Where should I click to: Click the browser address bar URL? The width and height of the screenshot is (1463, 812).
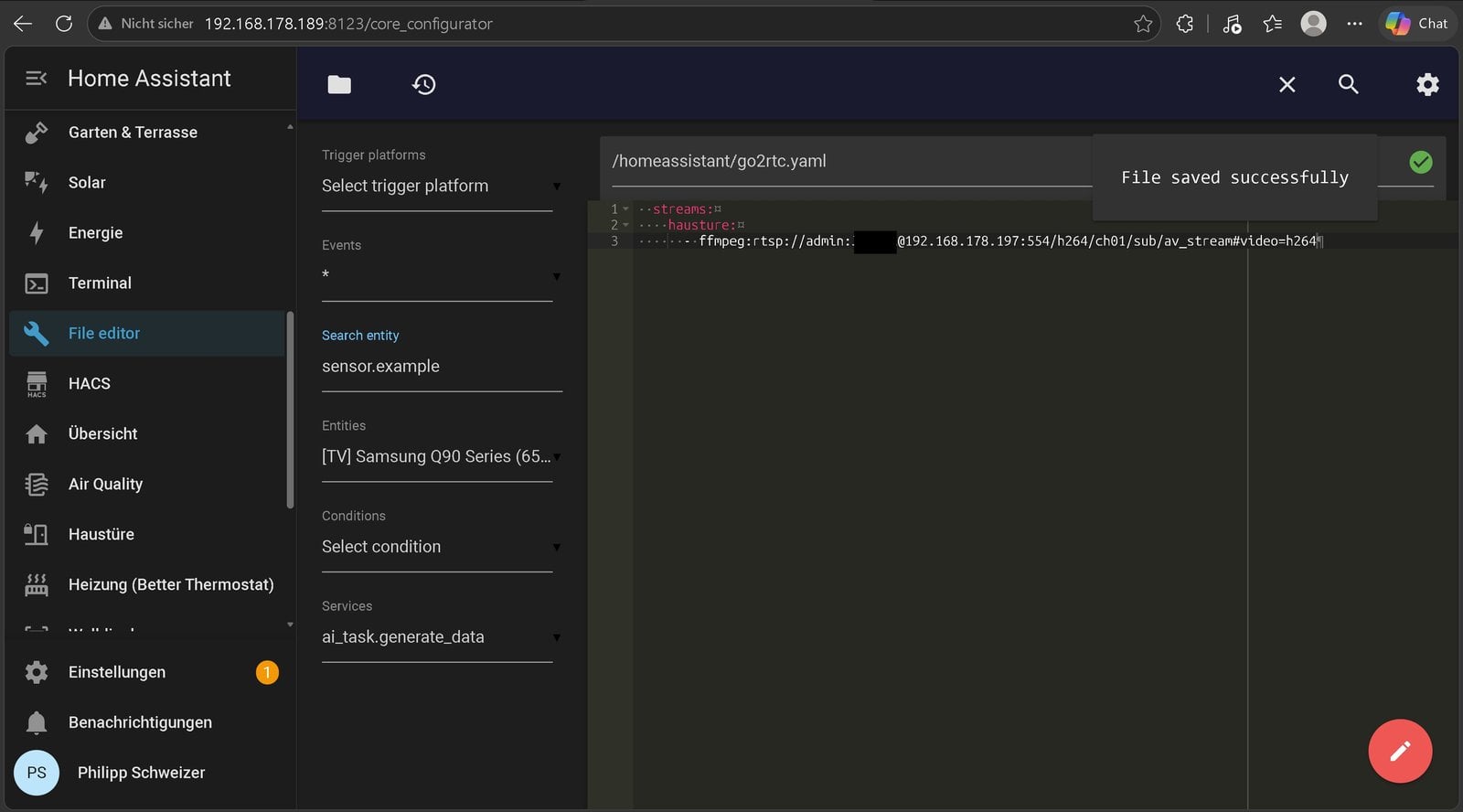click(x=348, y=24)
